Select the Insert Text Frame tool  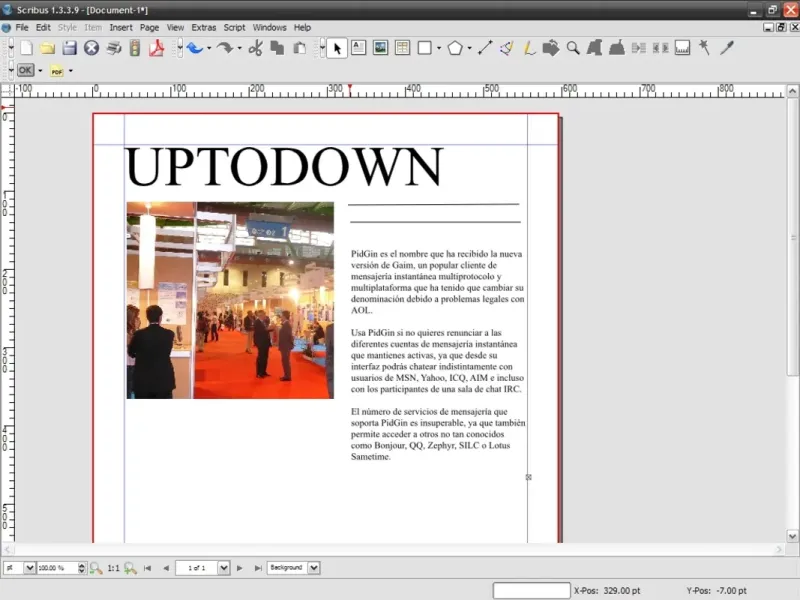point(358,47)
